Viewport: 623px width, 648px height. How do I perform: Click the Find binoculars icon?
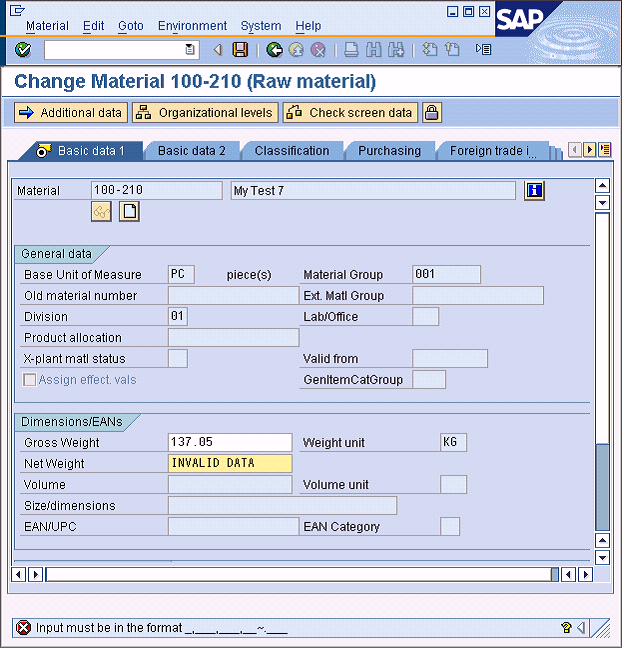tap(374, 50)
